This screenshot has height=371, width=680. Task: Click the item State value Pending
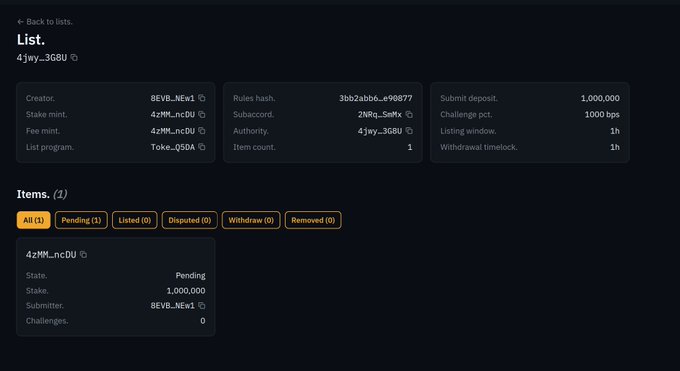pyautogui.click(x=190, y=276)
